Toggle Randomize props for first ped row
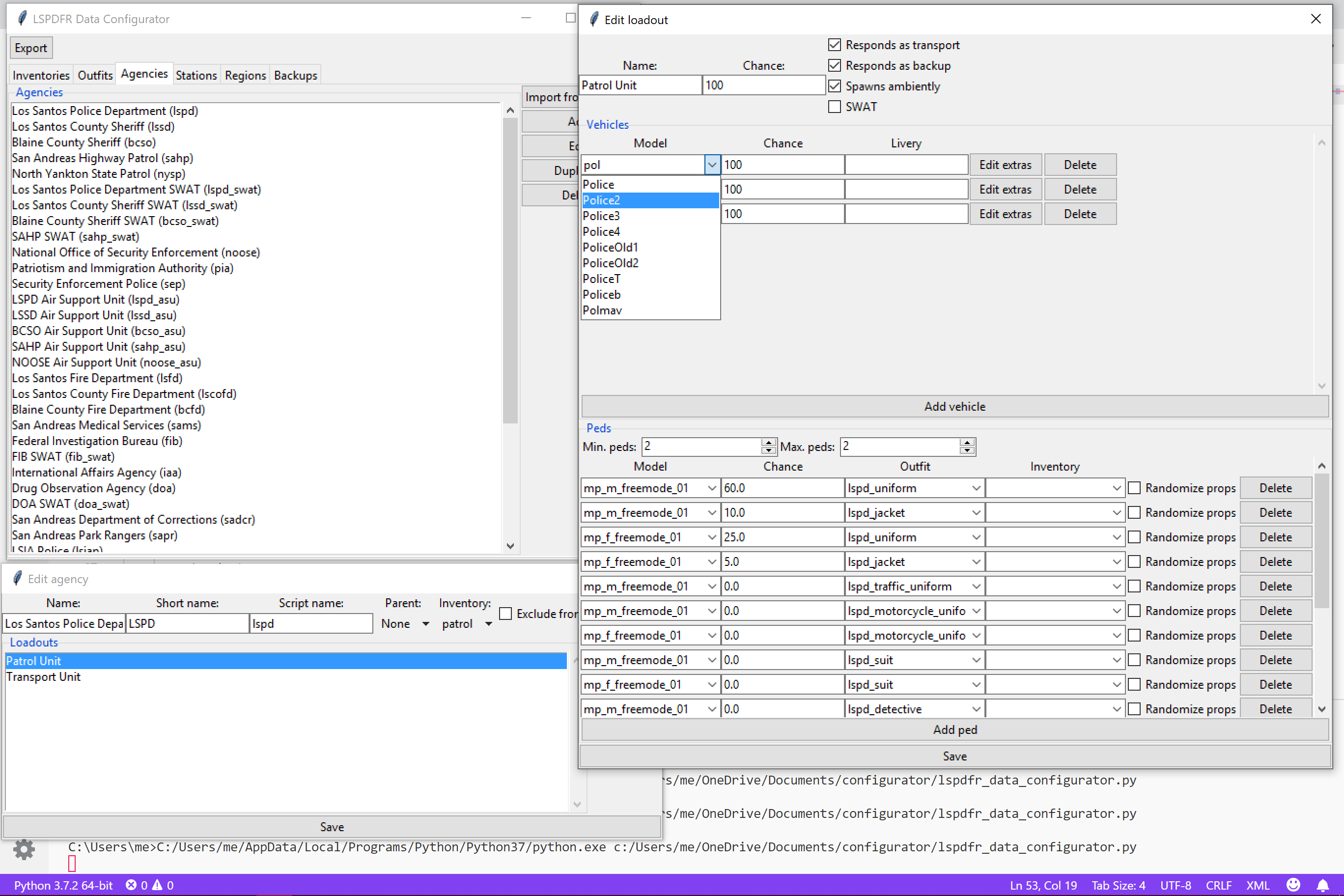The height and width of the screenshot is (896, 1344). pyautogui.click(x=1134, y=488)
